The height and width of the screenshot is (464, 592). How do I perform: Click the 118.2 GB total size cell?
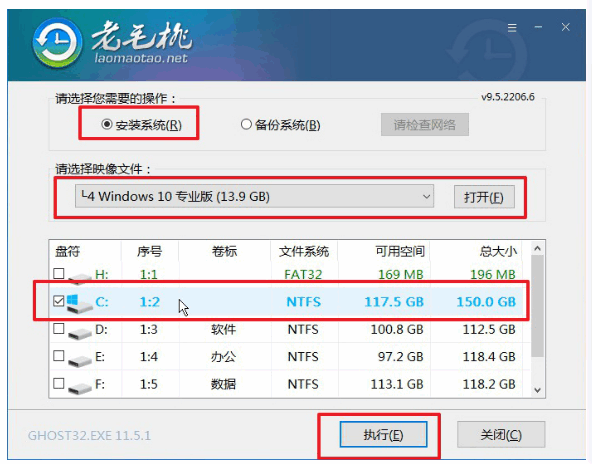pos(489,384)
